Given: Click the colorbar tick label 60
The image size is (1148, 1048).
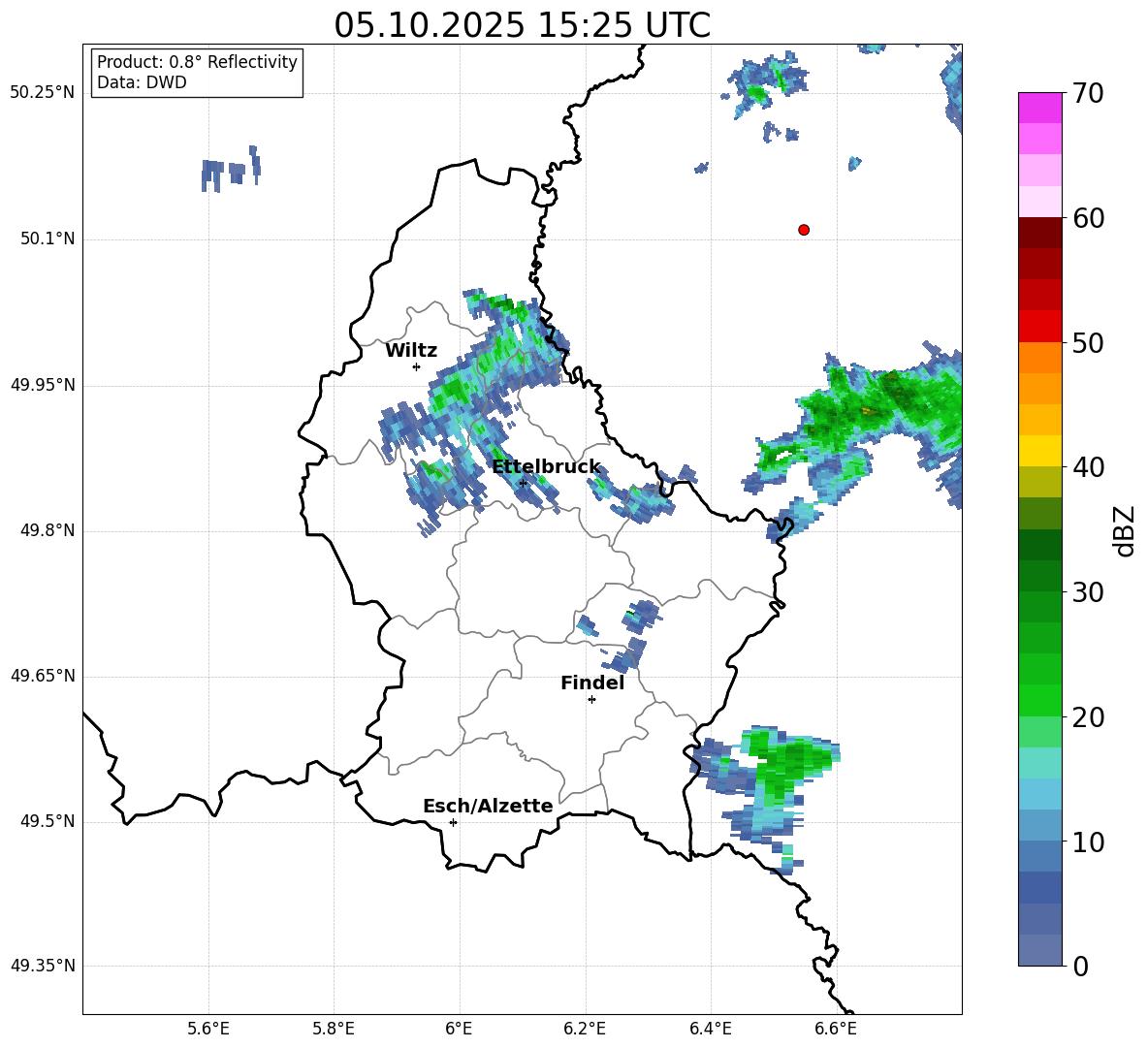Looking at the screenshot, I should (1088, 218).
